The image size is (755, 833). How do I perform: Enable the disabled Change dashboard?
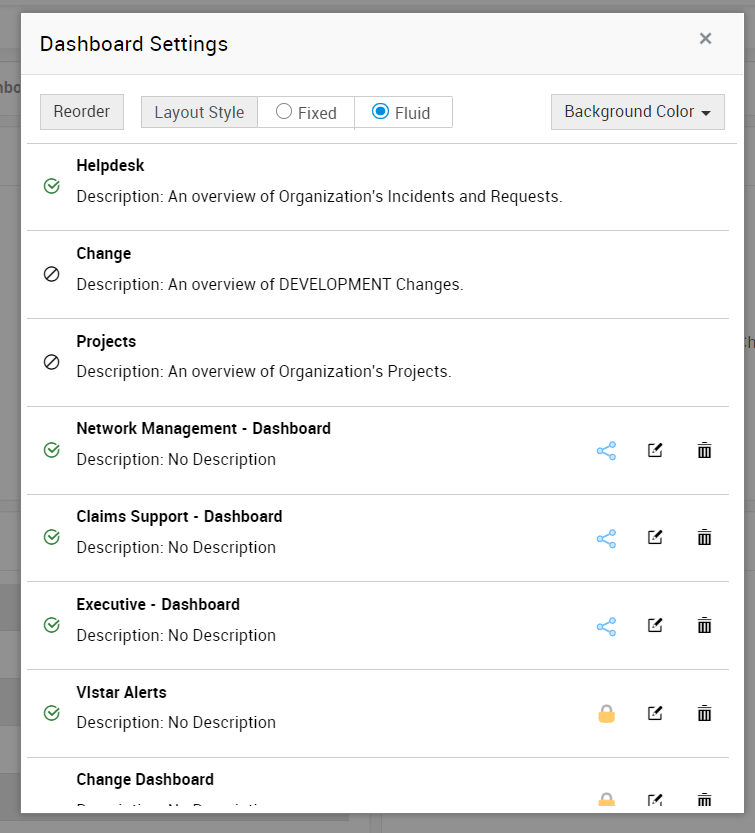click(x=52, y=274)
